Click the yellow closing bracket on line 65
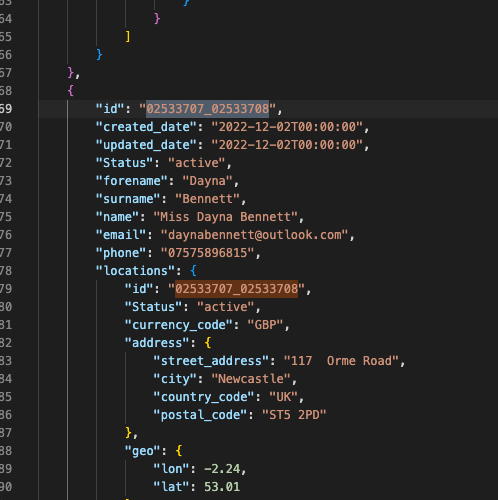Viewport: 498px width, 500px height. pyautogui.click(x=128, y=37)
